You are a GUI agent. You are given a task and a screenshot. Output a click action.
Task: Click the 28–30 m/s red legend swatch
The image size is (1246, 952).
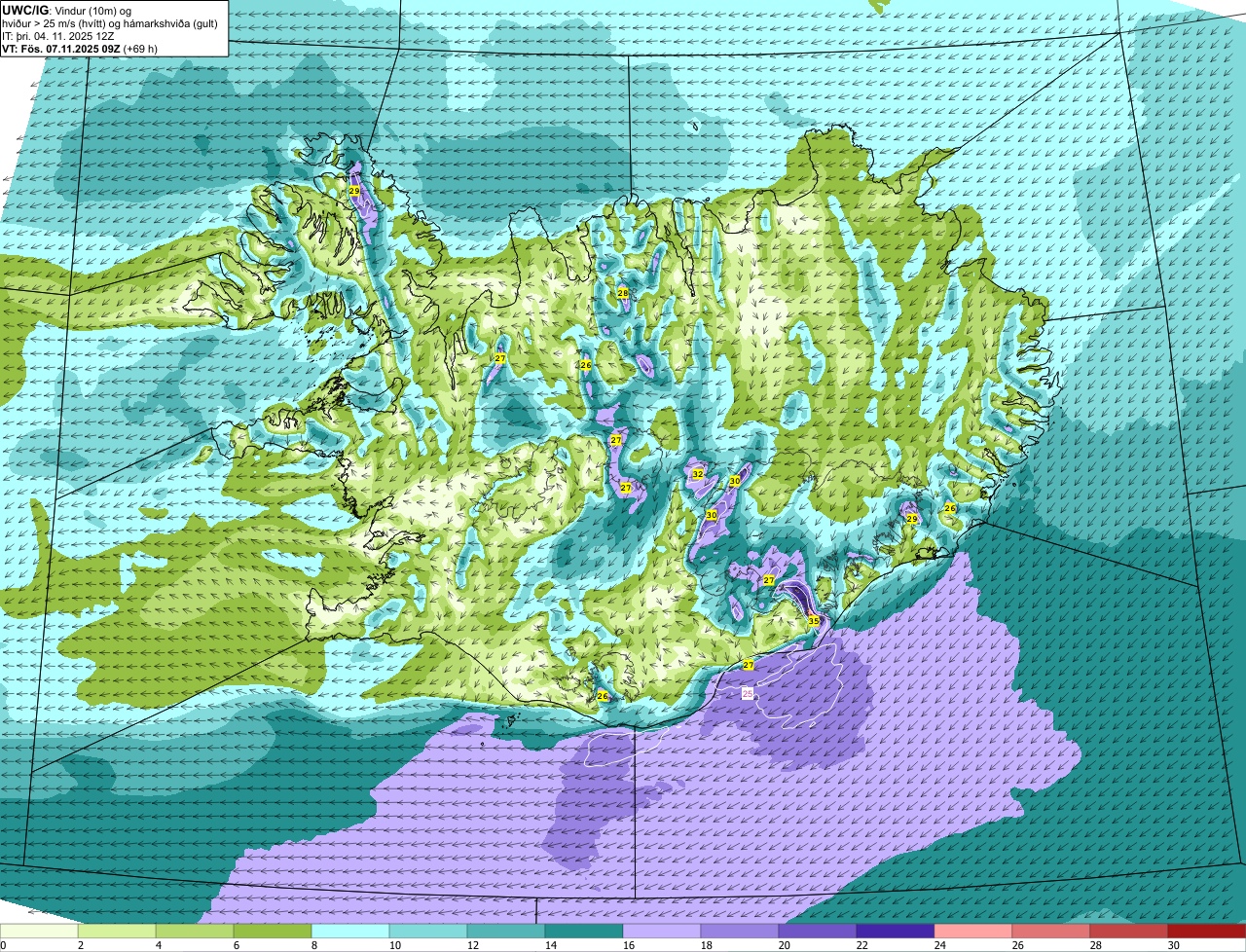coord(1129,931)
